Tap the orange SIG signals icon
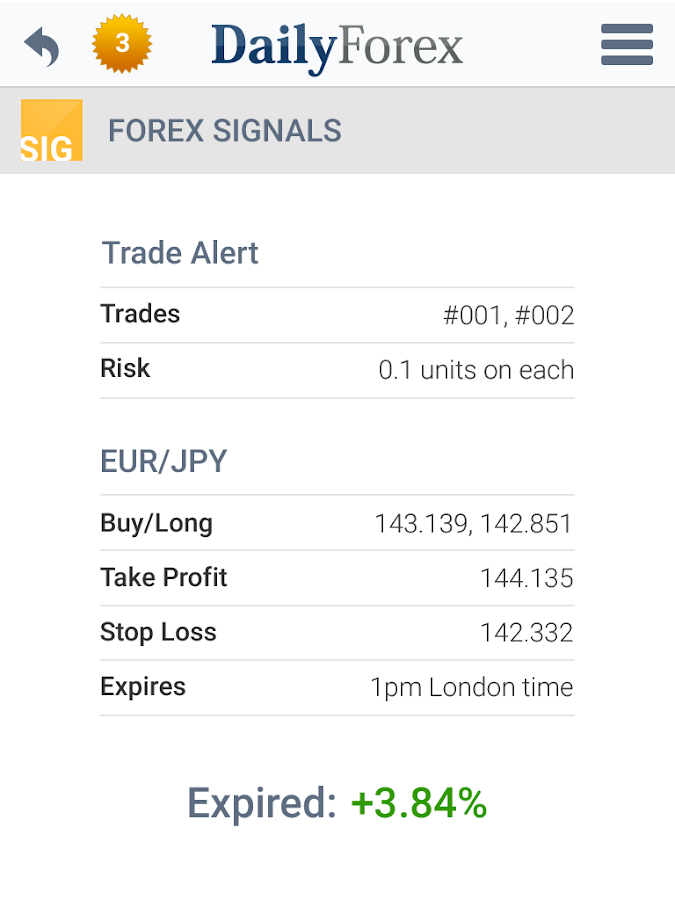 pos(51,130)
